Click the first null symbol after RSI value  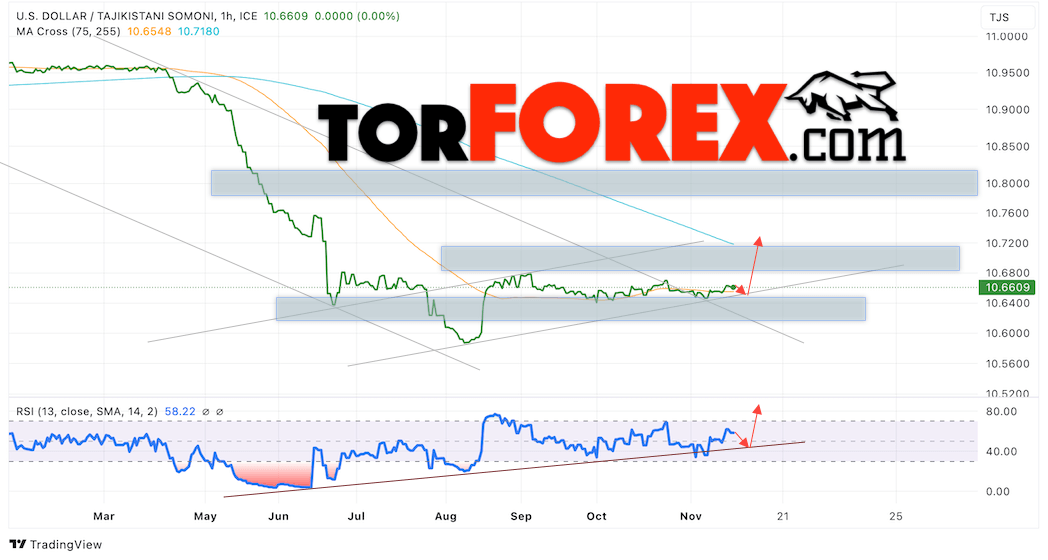[x=206, y=411]
